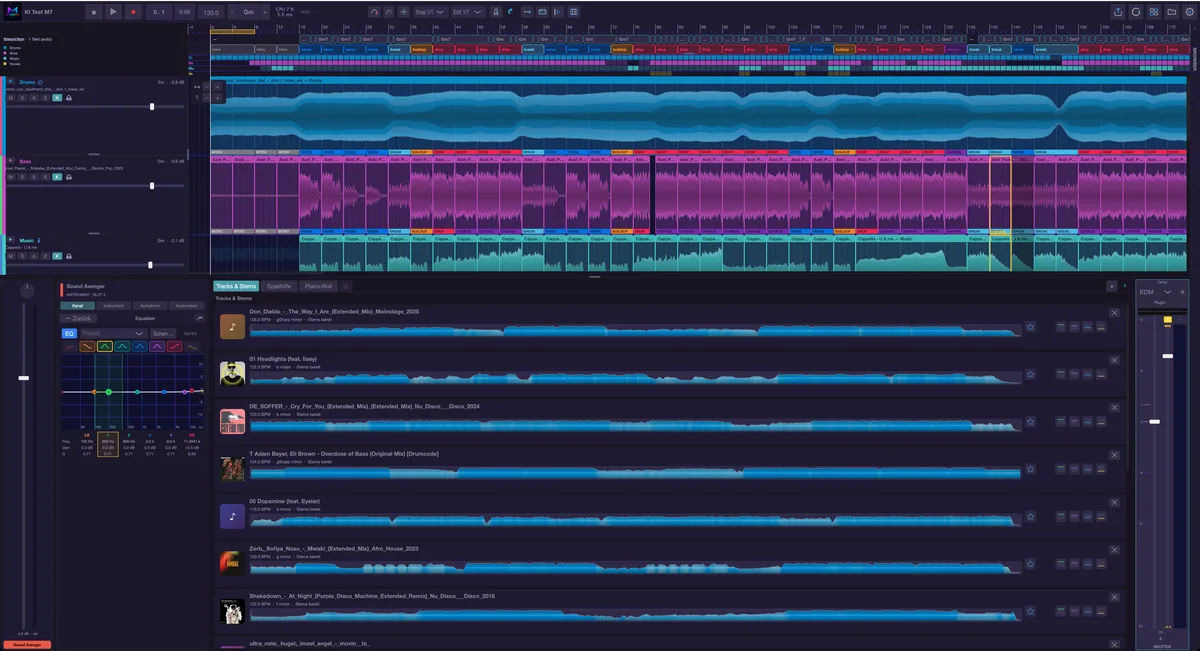This screenshot has width=1200, height=651.
Task: Solo the Bass track
Action: coord(22,176)
